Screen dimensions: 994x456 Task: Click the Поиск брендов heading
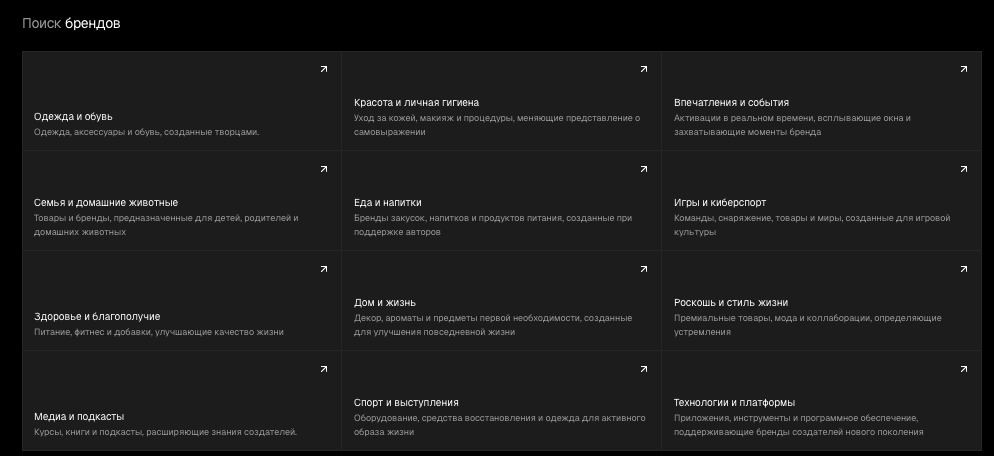[x=71, y=23]
